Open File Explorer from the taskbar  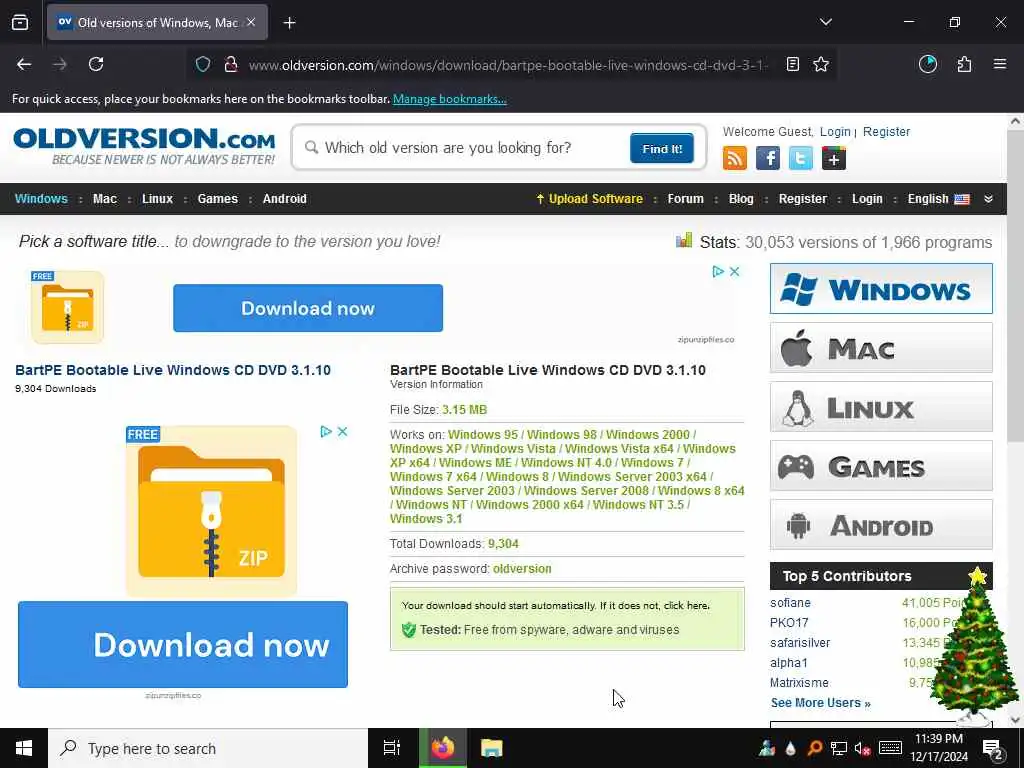pos(491,748)
